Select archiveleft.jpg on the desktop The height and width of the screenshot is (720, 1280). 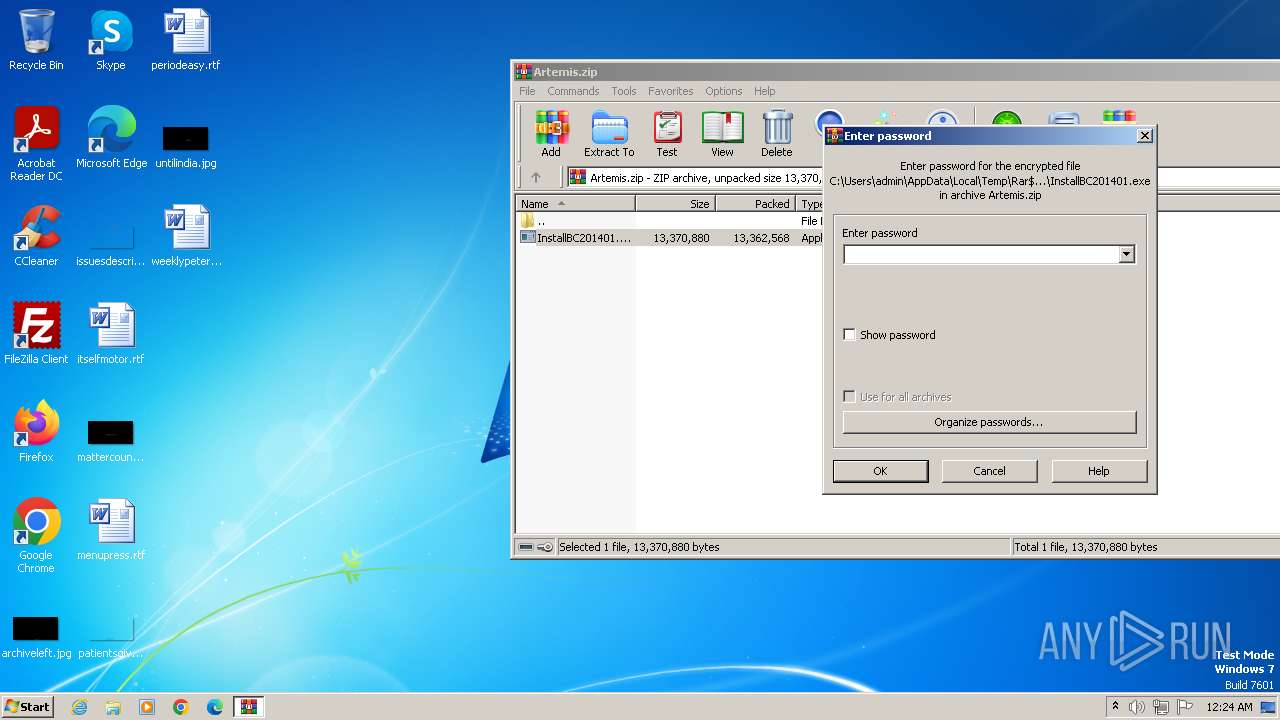36,636
